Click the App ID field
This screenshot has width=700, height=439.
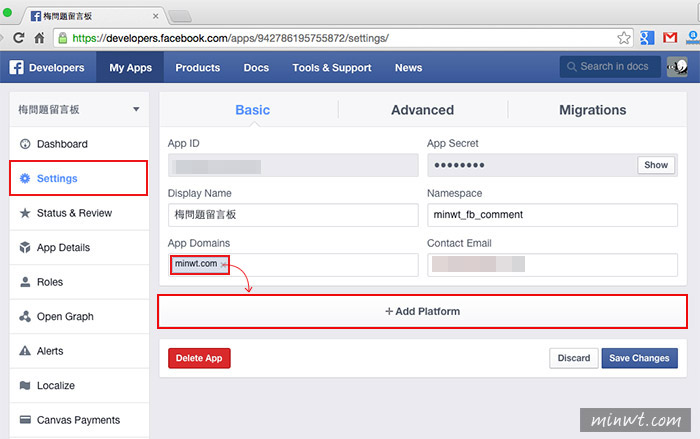coord(293,165)
